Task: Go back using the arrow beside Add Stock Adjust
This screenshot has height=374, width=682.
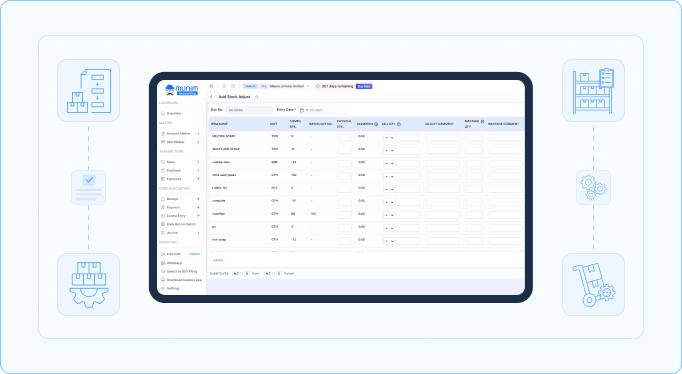Action: [211, 97]
